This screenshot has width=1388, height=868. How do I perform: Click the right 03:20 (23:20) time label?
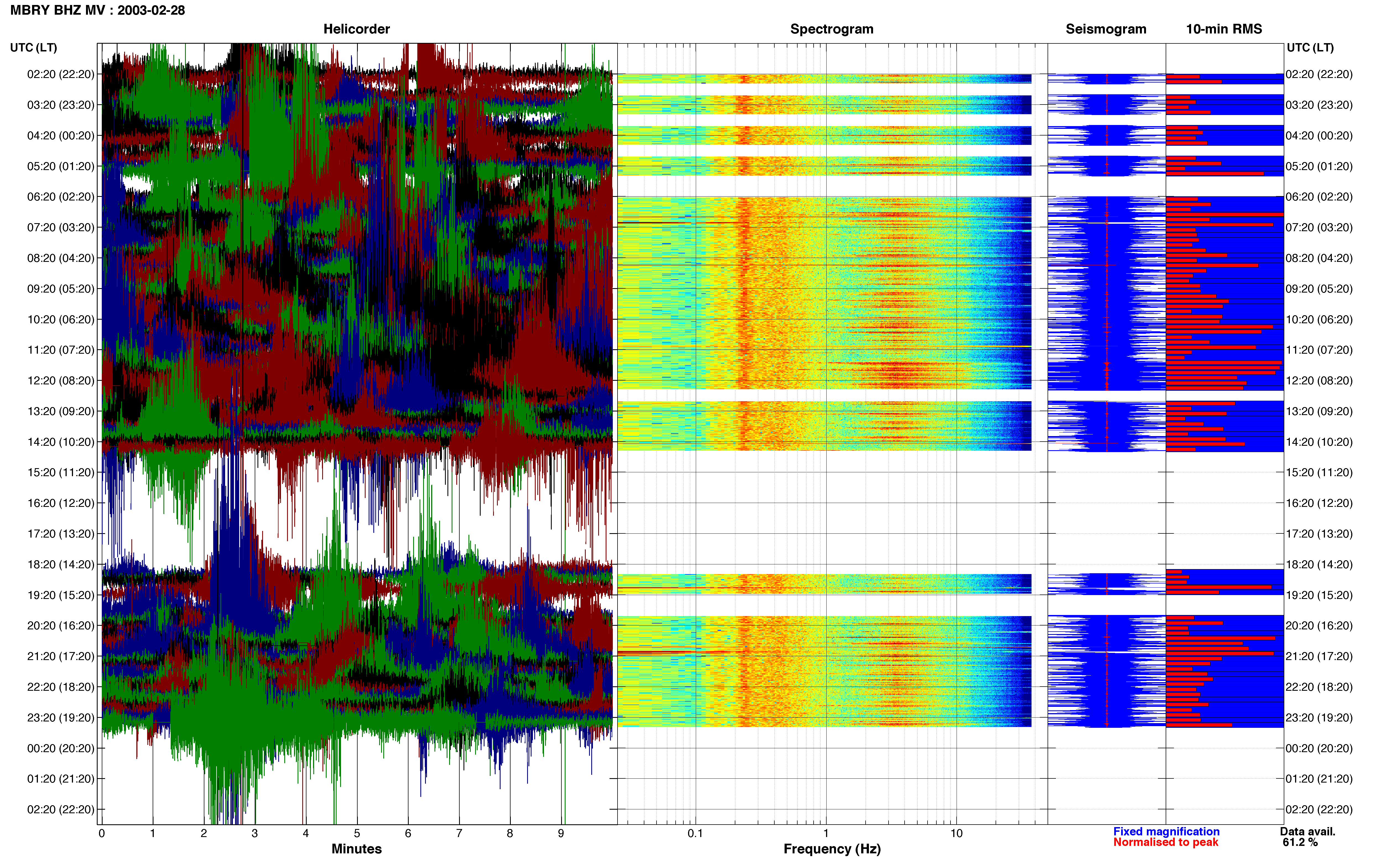[x=1319, y=105]
